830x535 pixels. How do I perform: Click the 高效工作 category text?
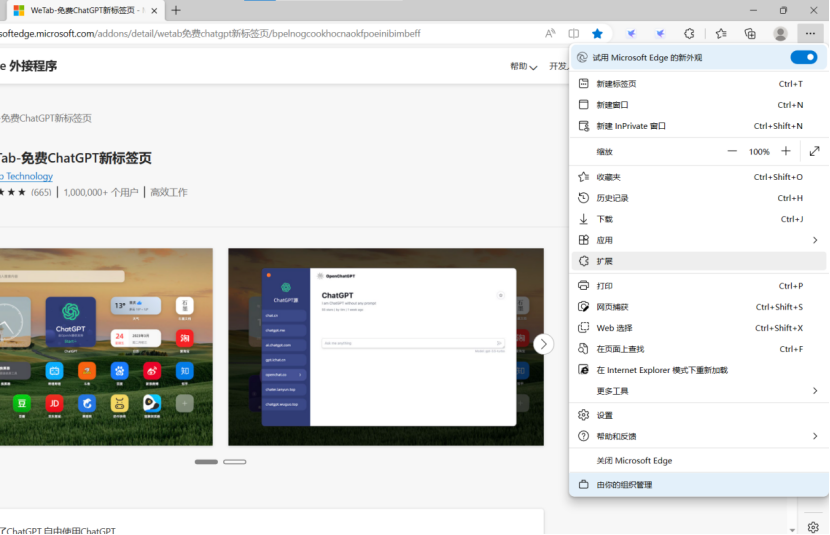169,192
